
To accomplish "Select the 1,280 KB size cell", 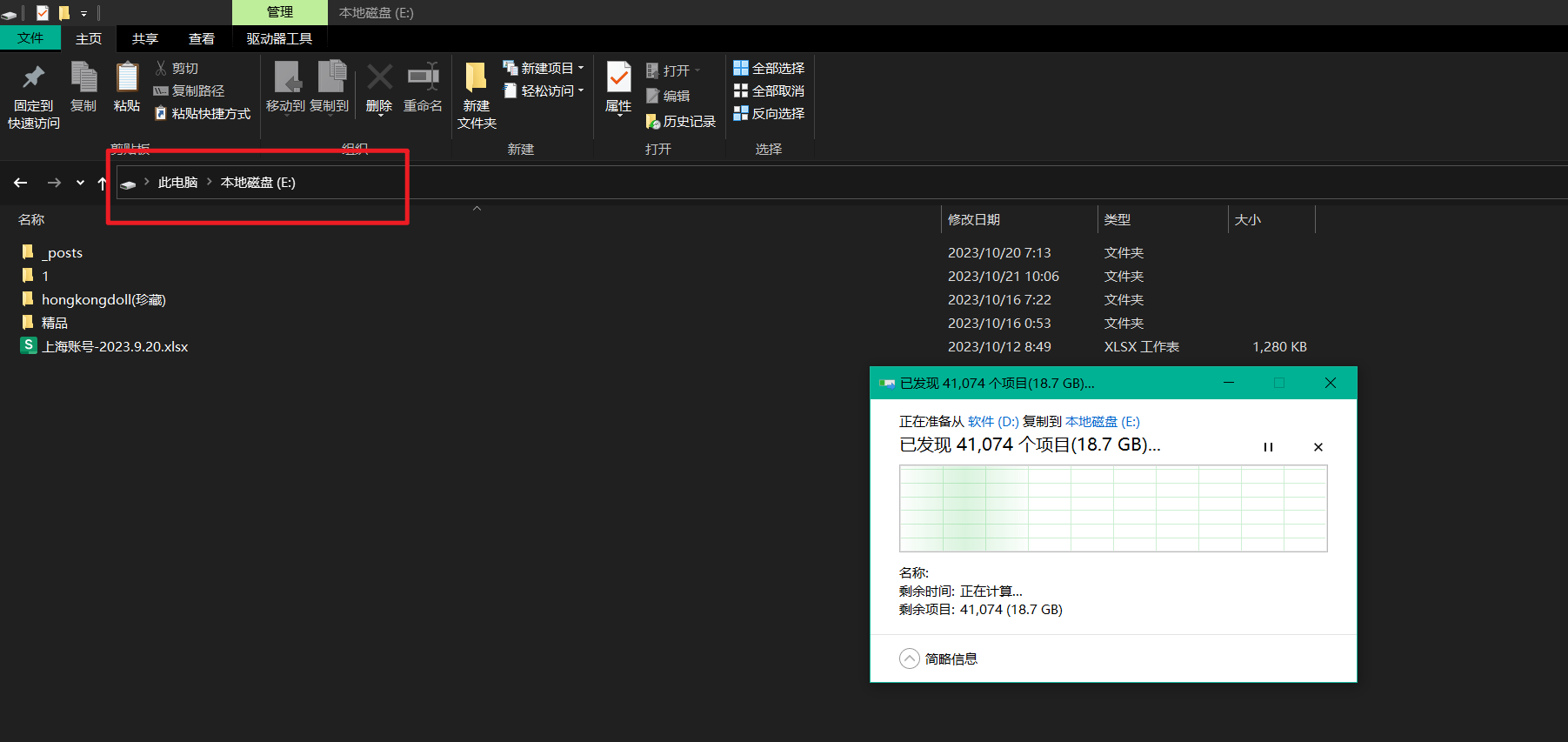I will pyautogui.click(x=1279, y=346).
